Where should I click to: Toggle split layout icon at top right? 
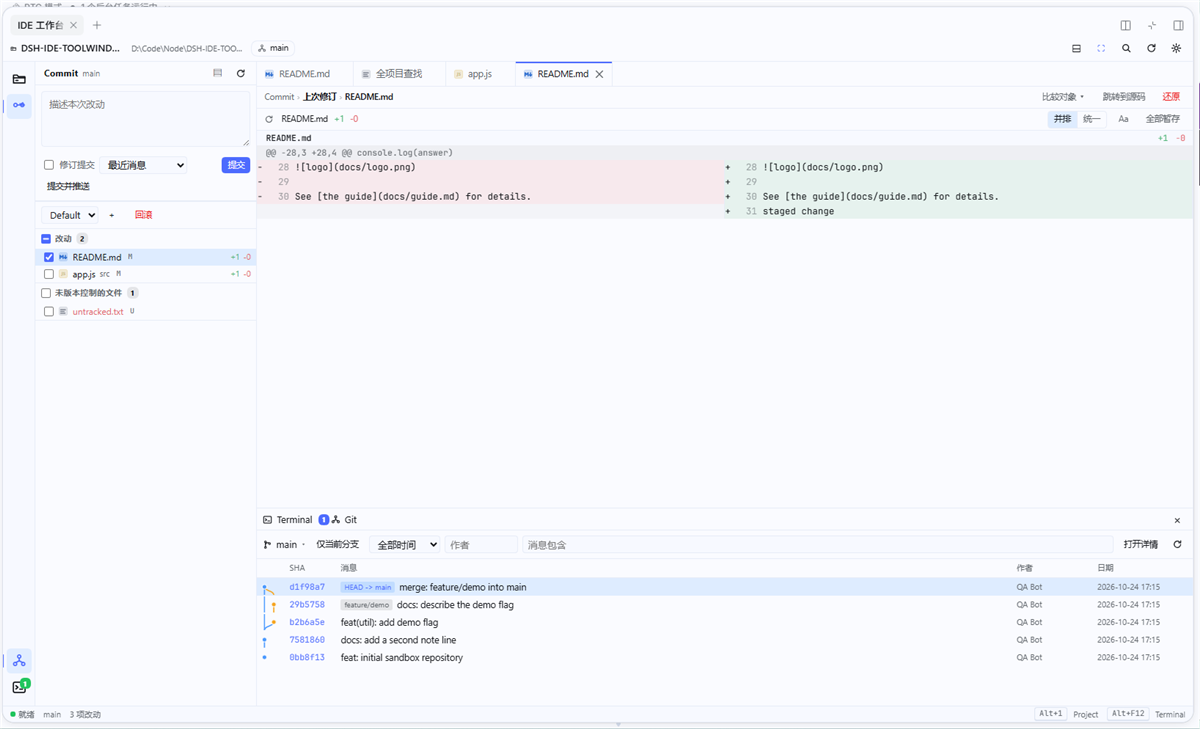tap(1126, 25)
